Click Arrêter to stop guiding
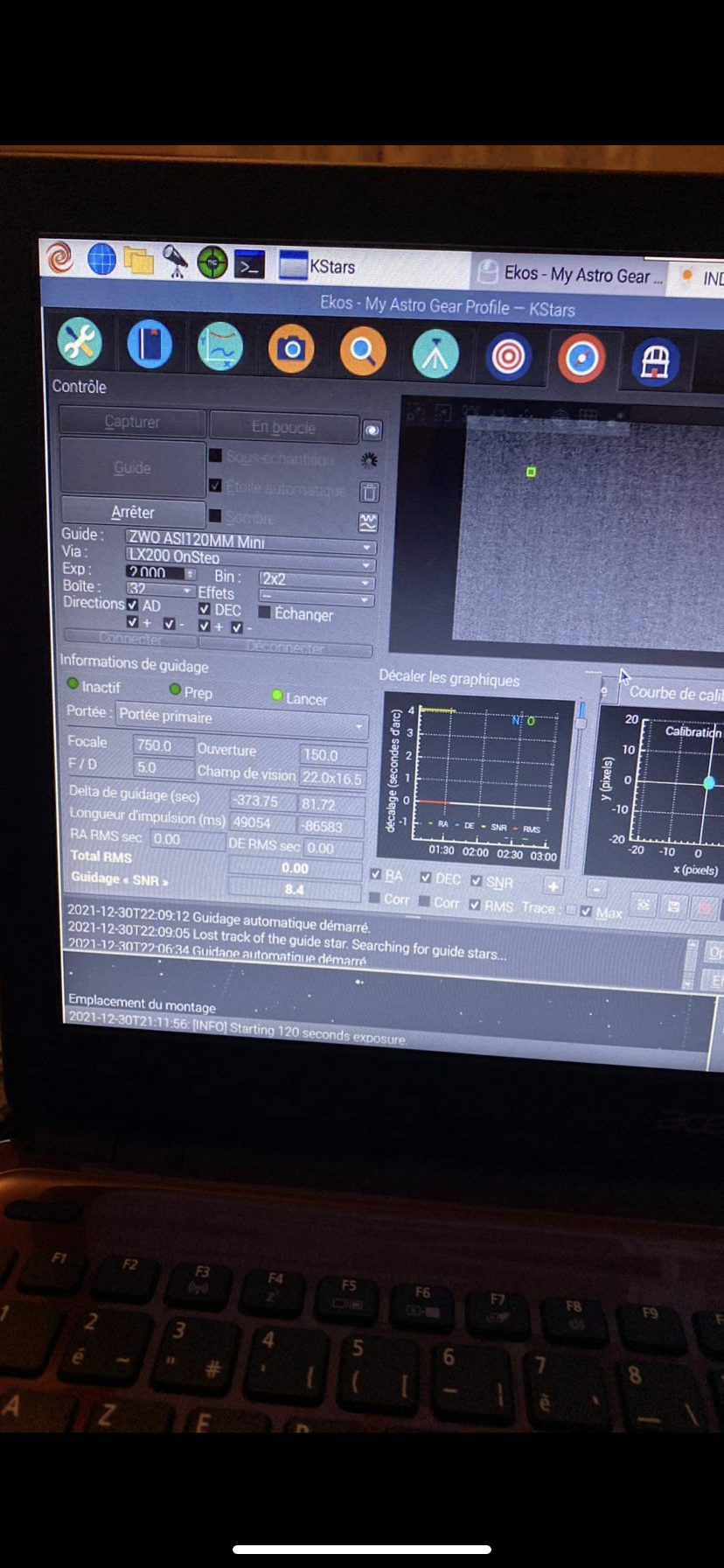Screen dimensions: 724x1568 132,513
